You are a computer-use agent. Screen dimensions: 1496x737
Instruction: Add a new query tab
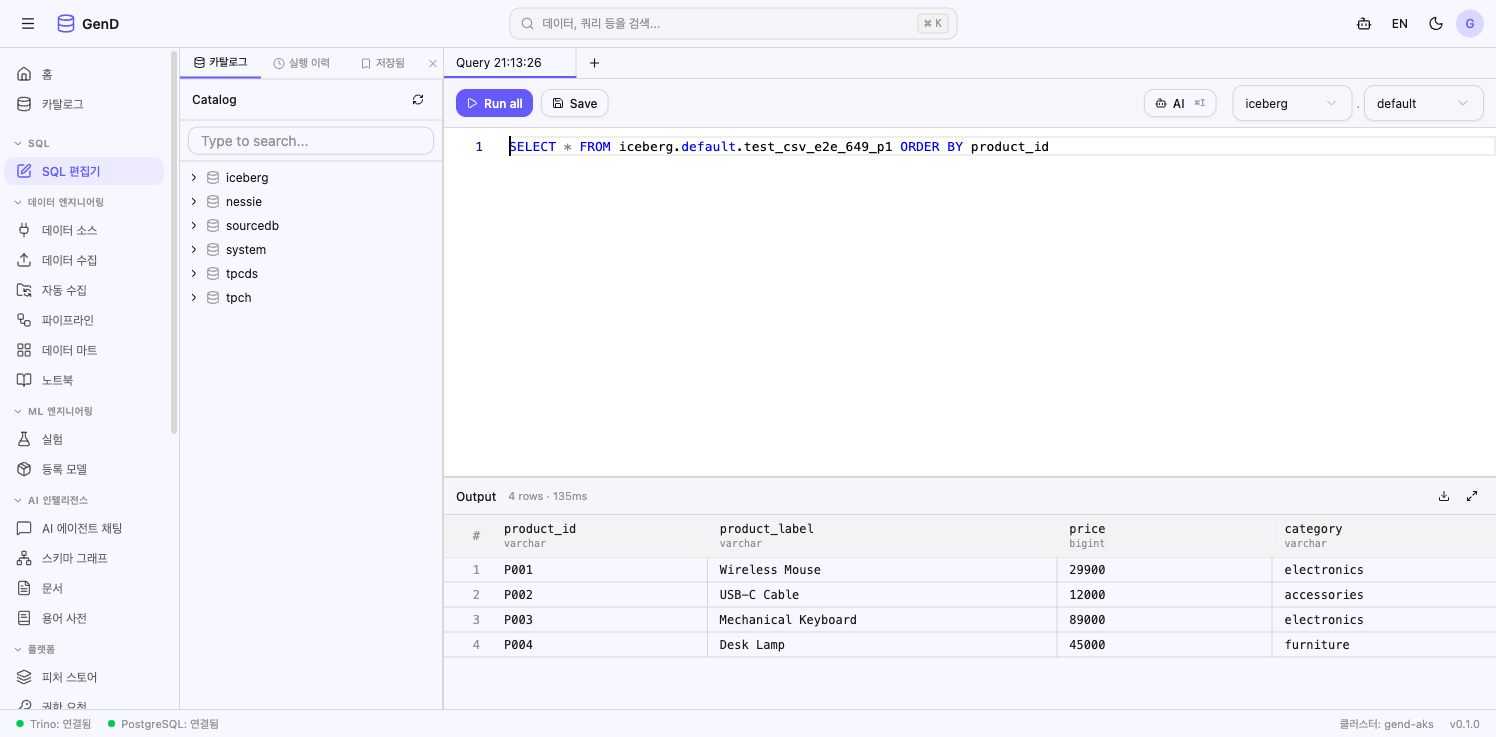pyautogui.click(x=594, y=63)
